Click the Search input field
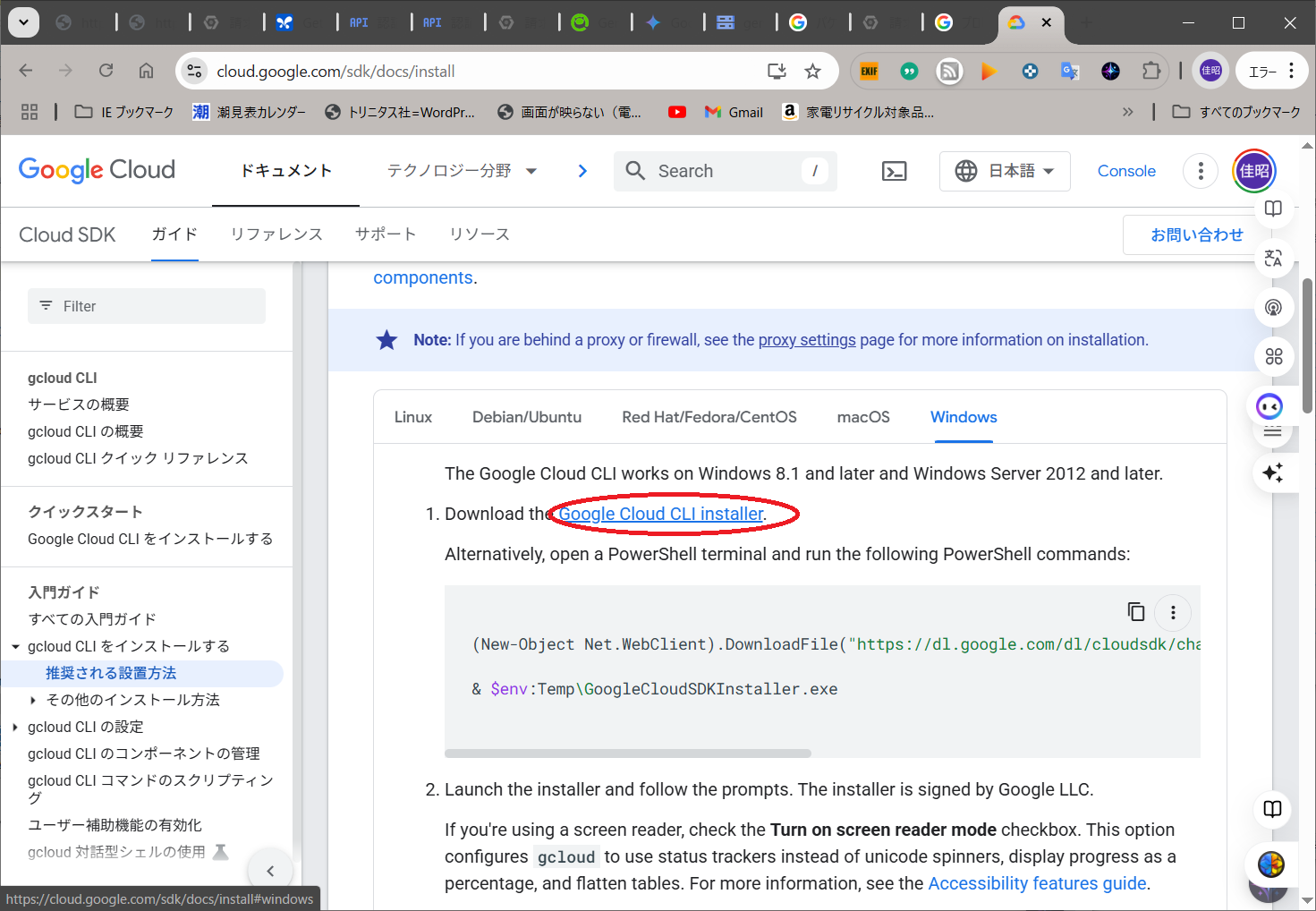 coord(725,171)
